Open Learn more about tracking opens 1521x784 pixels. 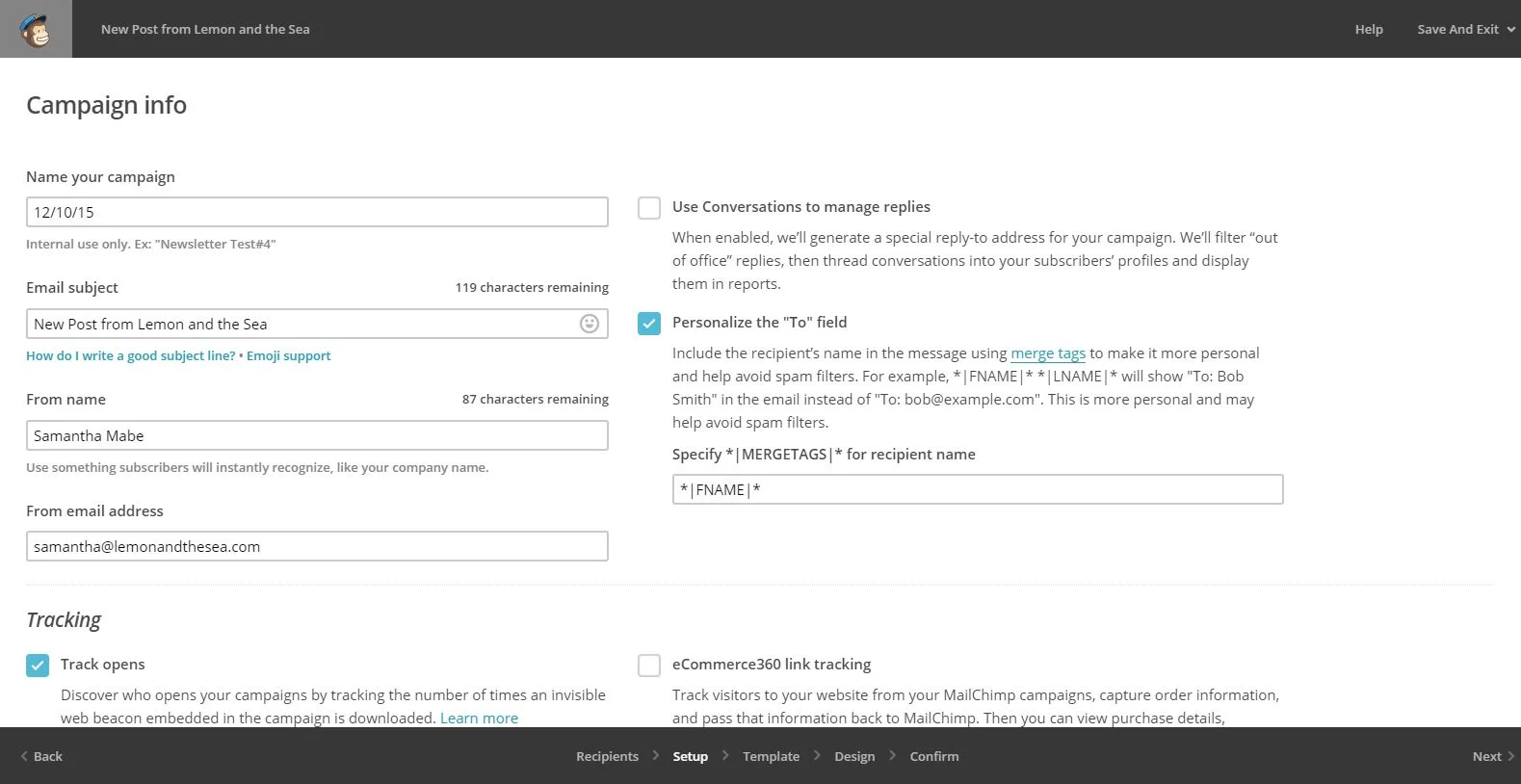click(x=479, y=719)
